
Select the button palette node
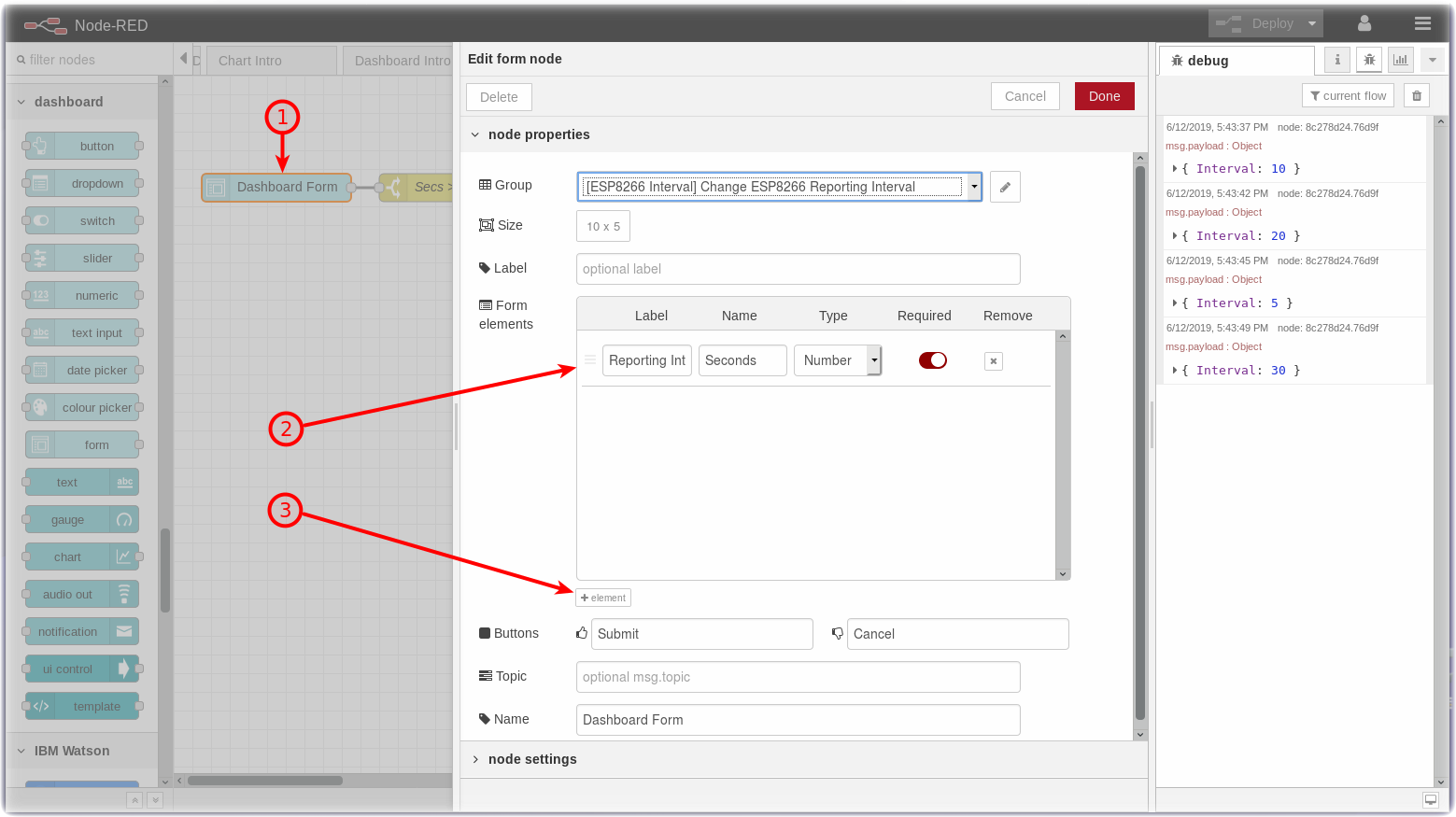[82, 146]
